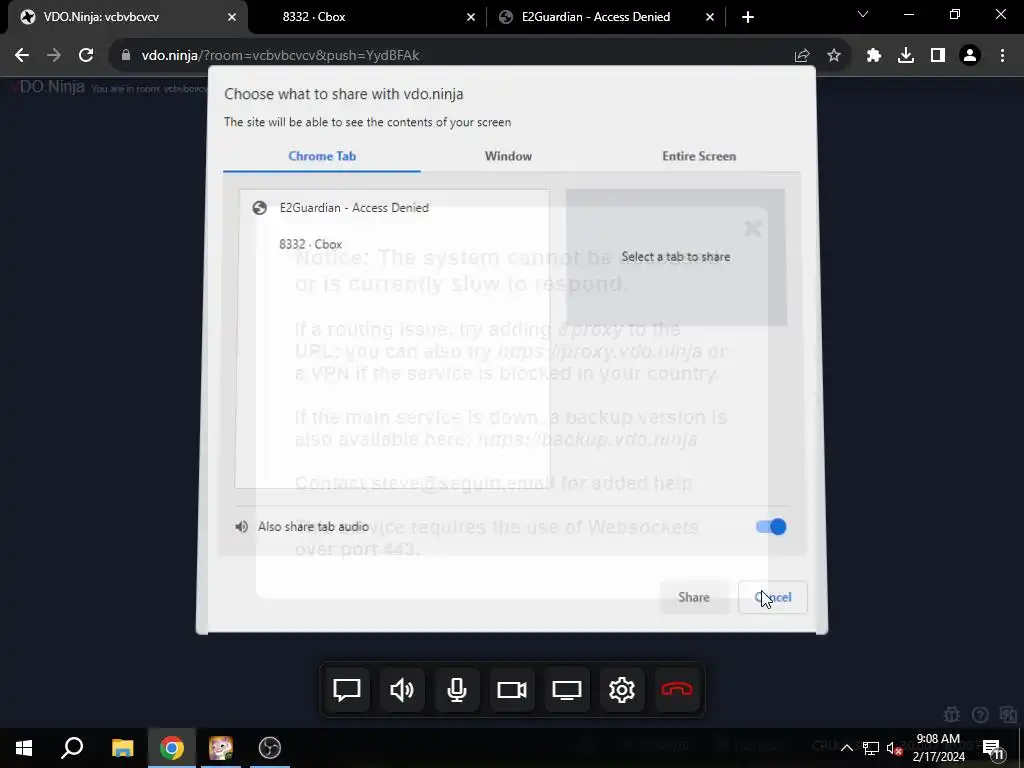The image size is (1024, 768).
Task: Open Chrome downloads icon
Action: point(906,56)
